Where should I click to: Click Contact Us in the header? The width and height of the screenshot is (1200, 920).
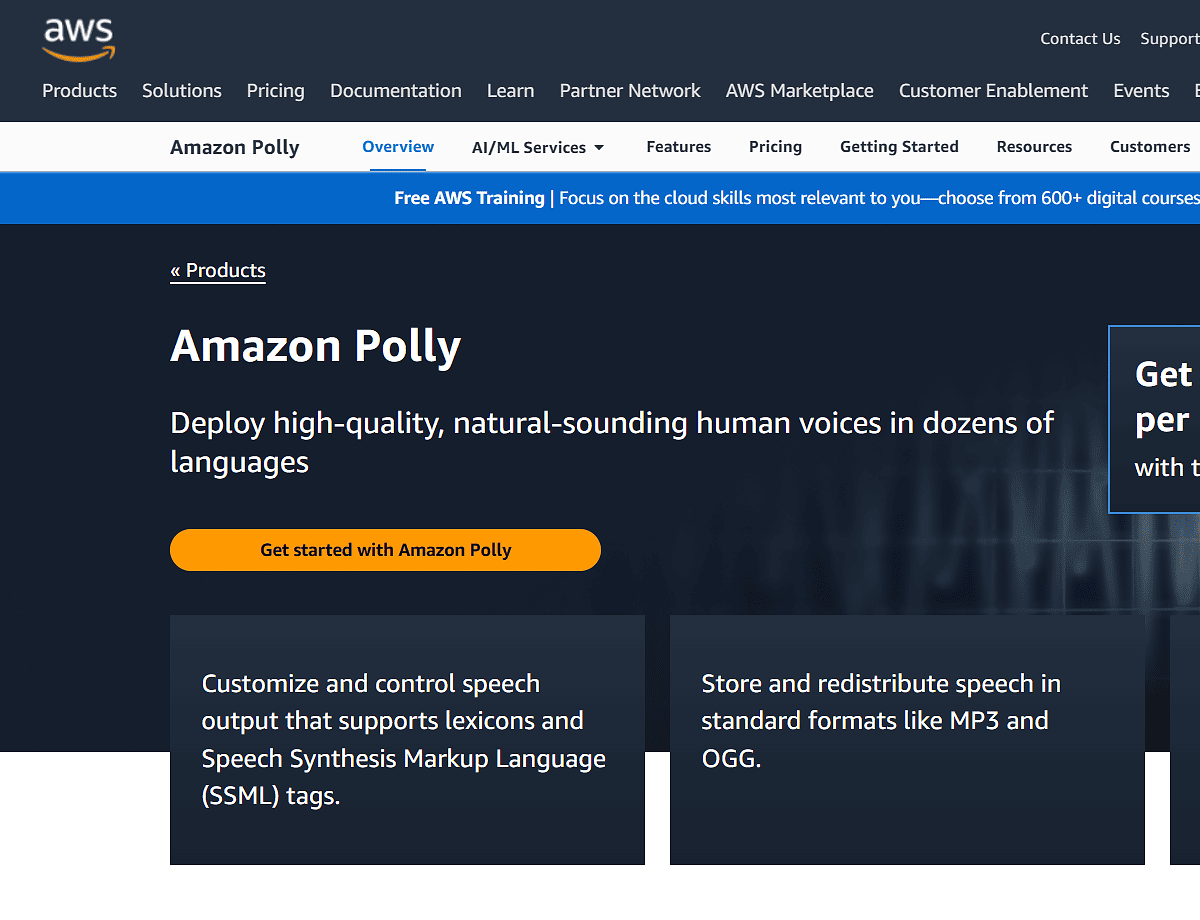coord(1080,38)
